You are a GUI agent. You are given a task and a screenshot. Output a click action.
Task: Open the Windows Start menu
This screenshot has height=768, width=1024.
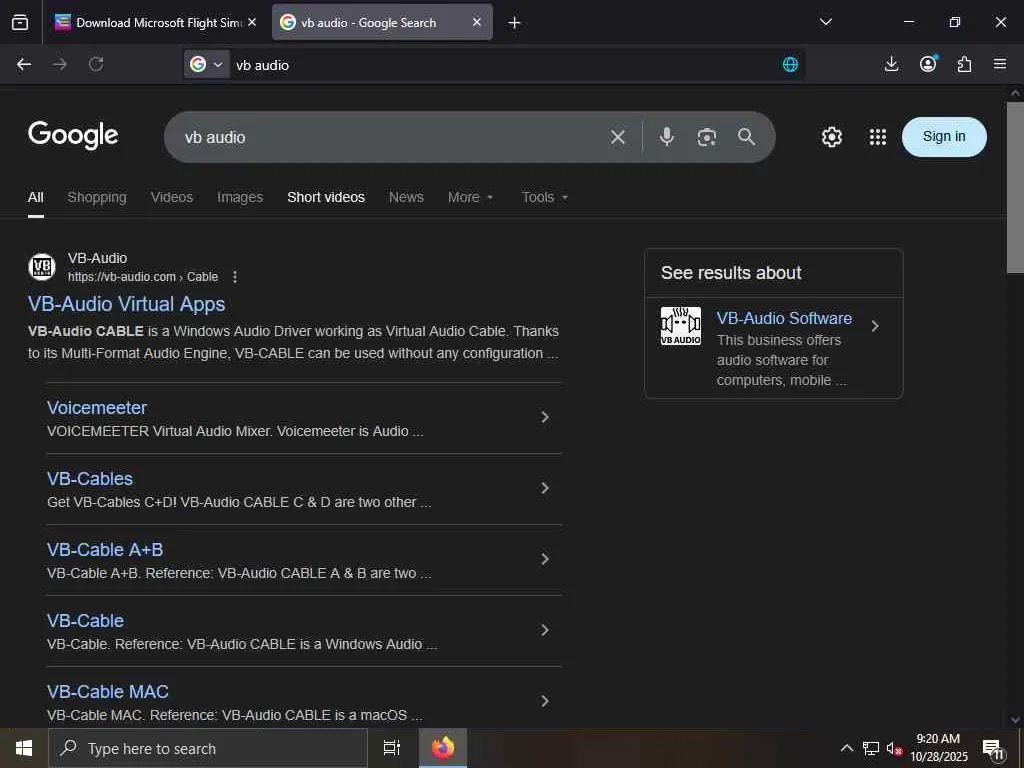click(24, 748)
